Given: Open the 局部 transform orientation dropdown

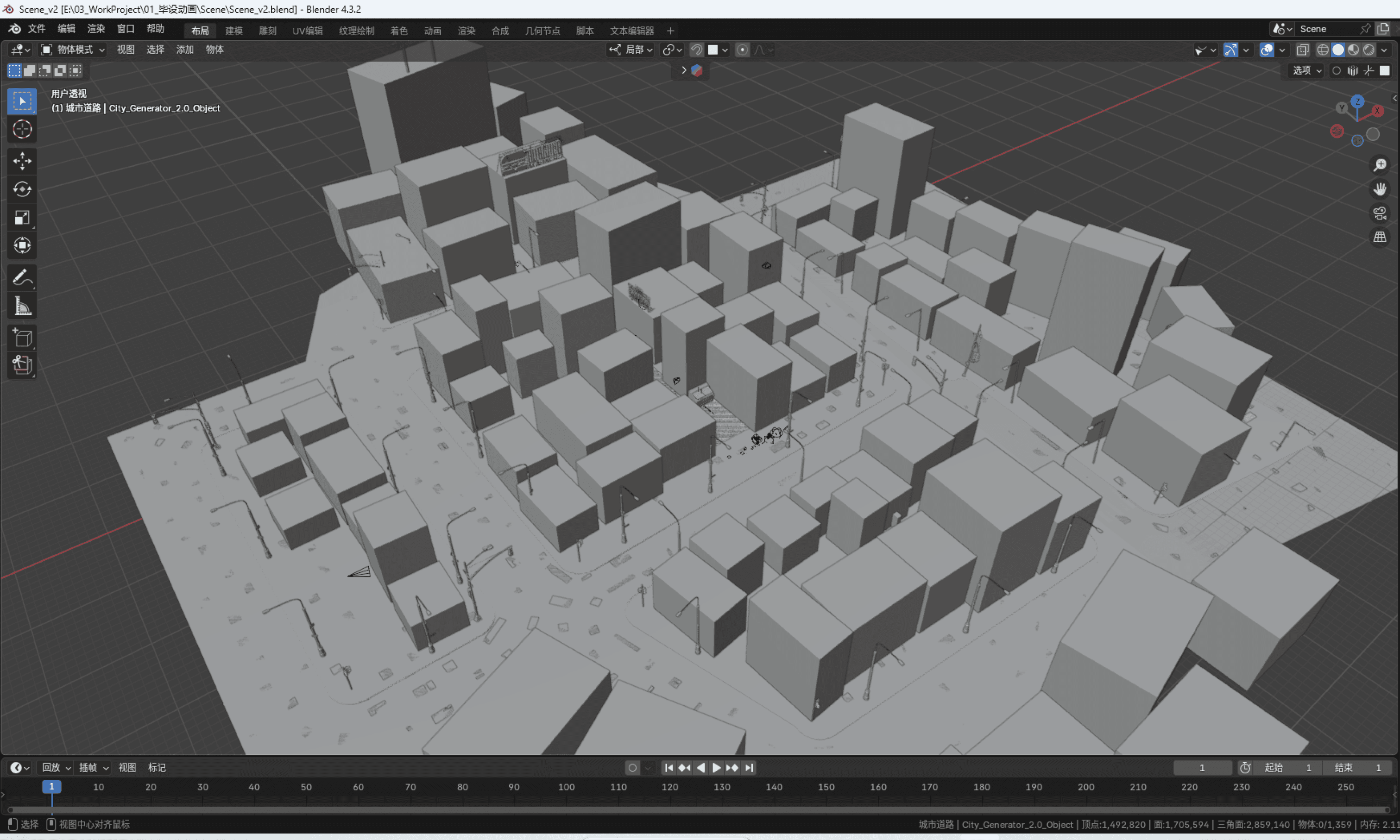Looking at the screenshot, I should [631, 50].
